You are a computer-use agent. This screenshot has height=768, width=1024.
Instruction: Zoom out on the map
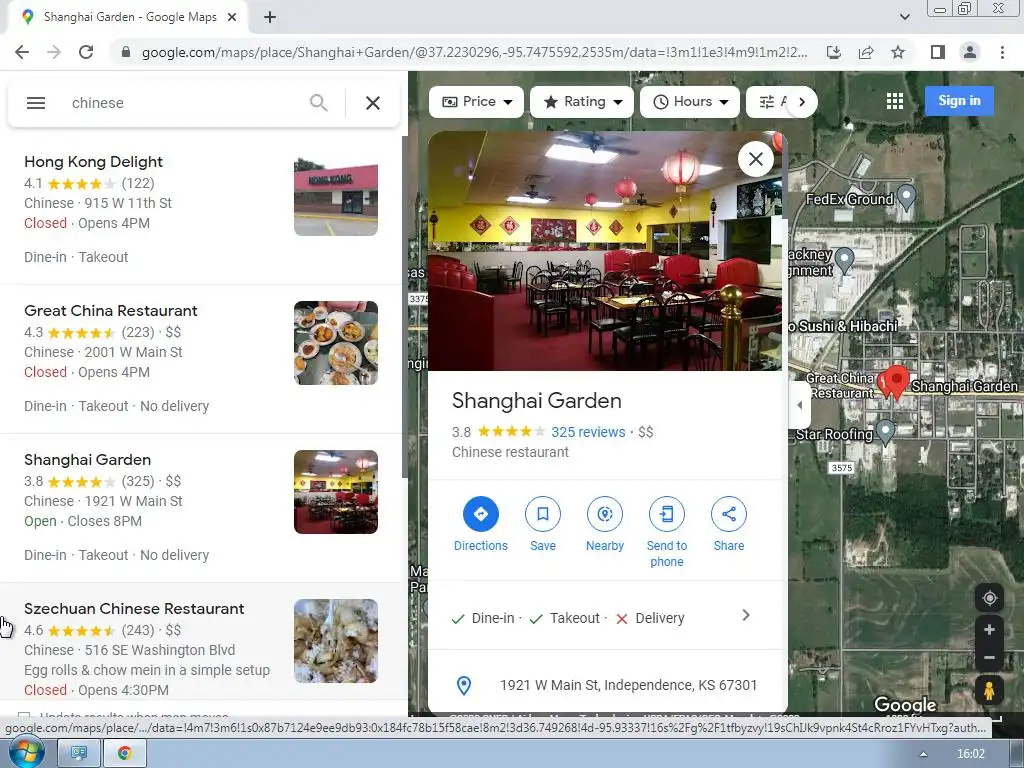pos(989,658)
